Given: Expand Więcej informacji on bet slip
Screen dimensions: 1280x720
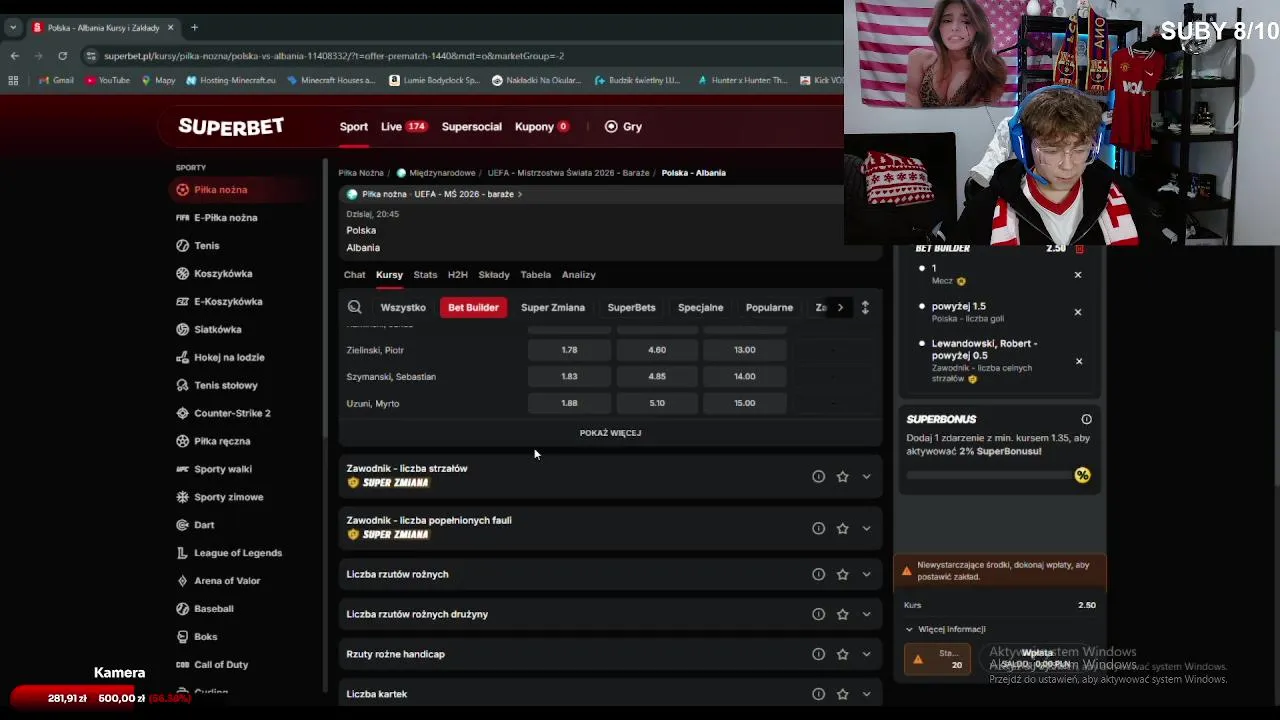Looking at the screenshot, I should click(945, 629).
